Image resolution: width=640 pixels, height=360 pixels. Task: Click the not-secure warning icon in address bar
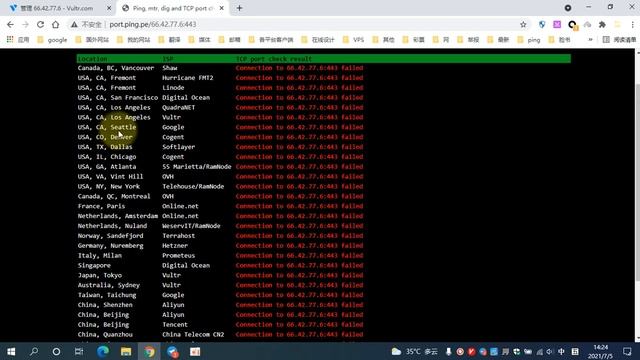coord(74,24)
